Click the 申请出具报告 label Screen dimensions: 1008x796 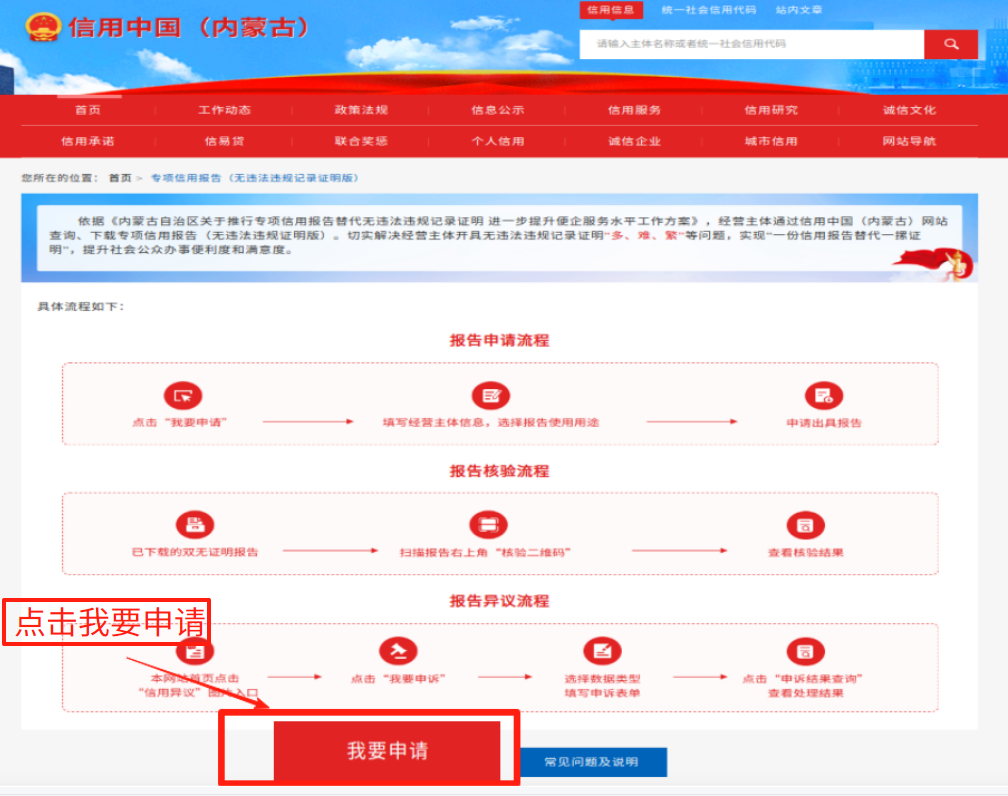tap(824, 423)
